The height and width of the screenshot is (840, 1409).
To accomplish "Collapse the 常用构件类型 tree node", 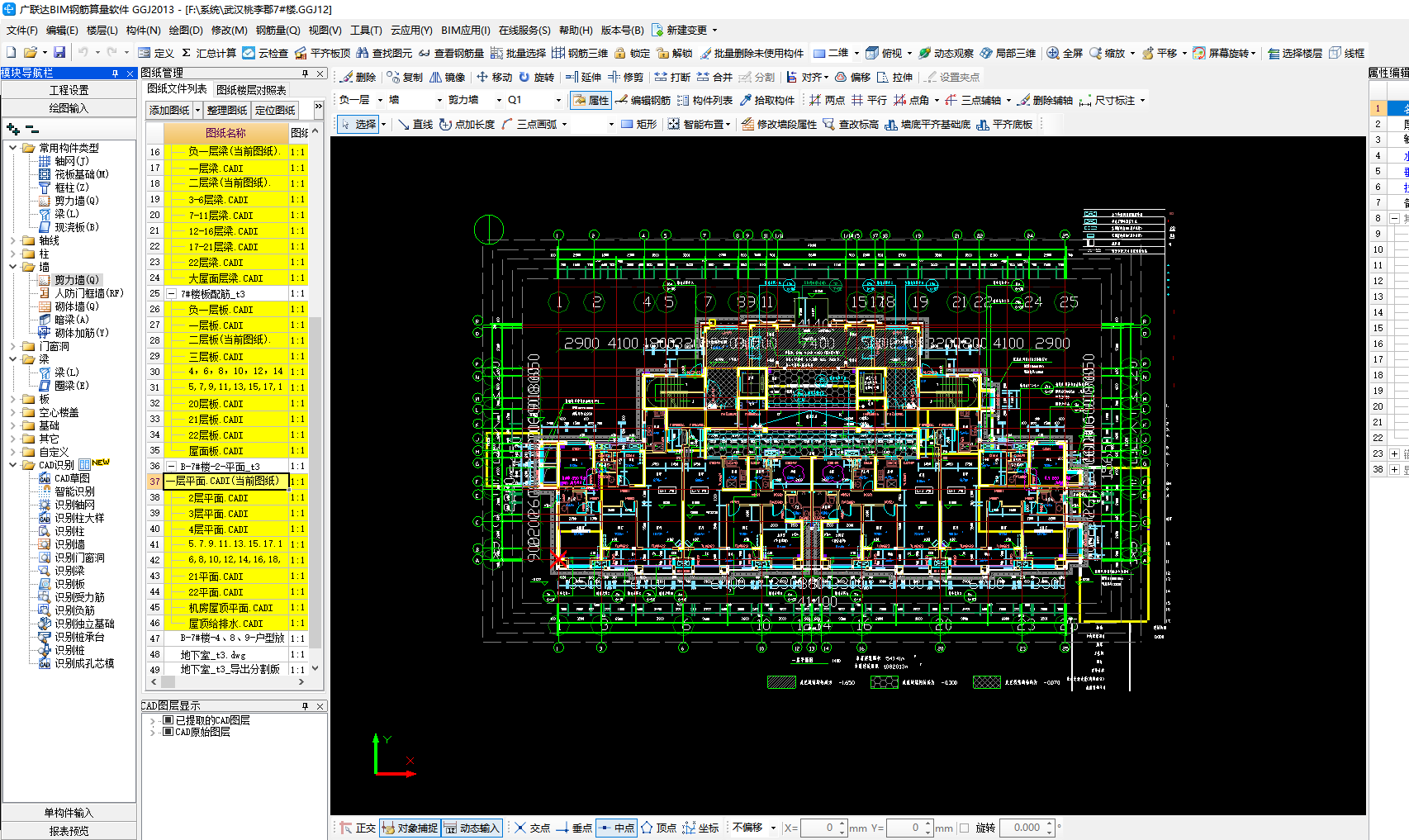I will (13, 148).
